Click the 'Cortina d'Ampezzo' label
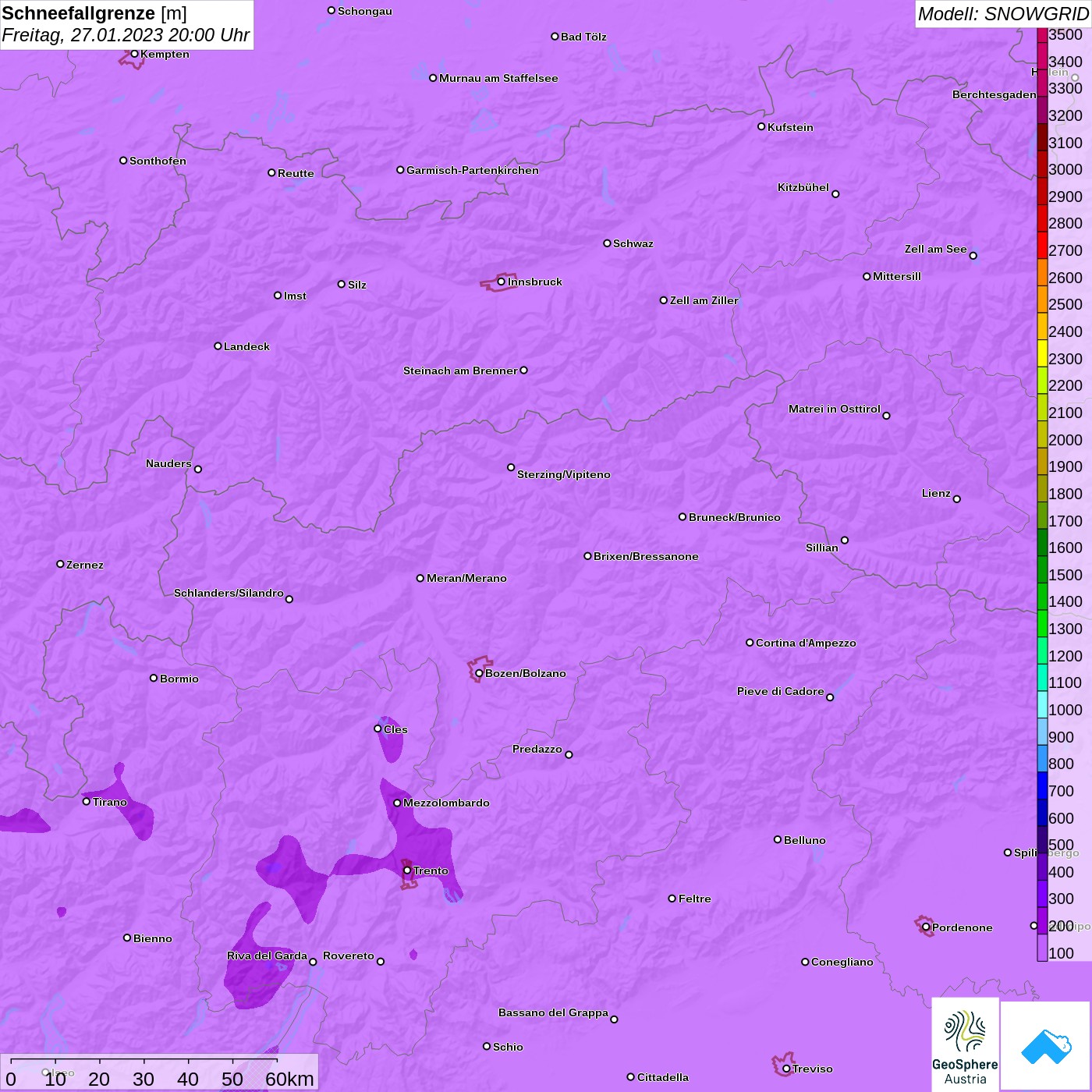Image resolution: width=1092 pixels, height=1092 pixels. [806, 643]
